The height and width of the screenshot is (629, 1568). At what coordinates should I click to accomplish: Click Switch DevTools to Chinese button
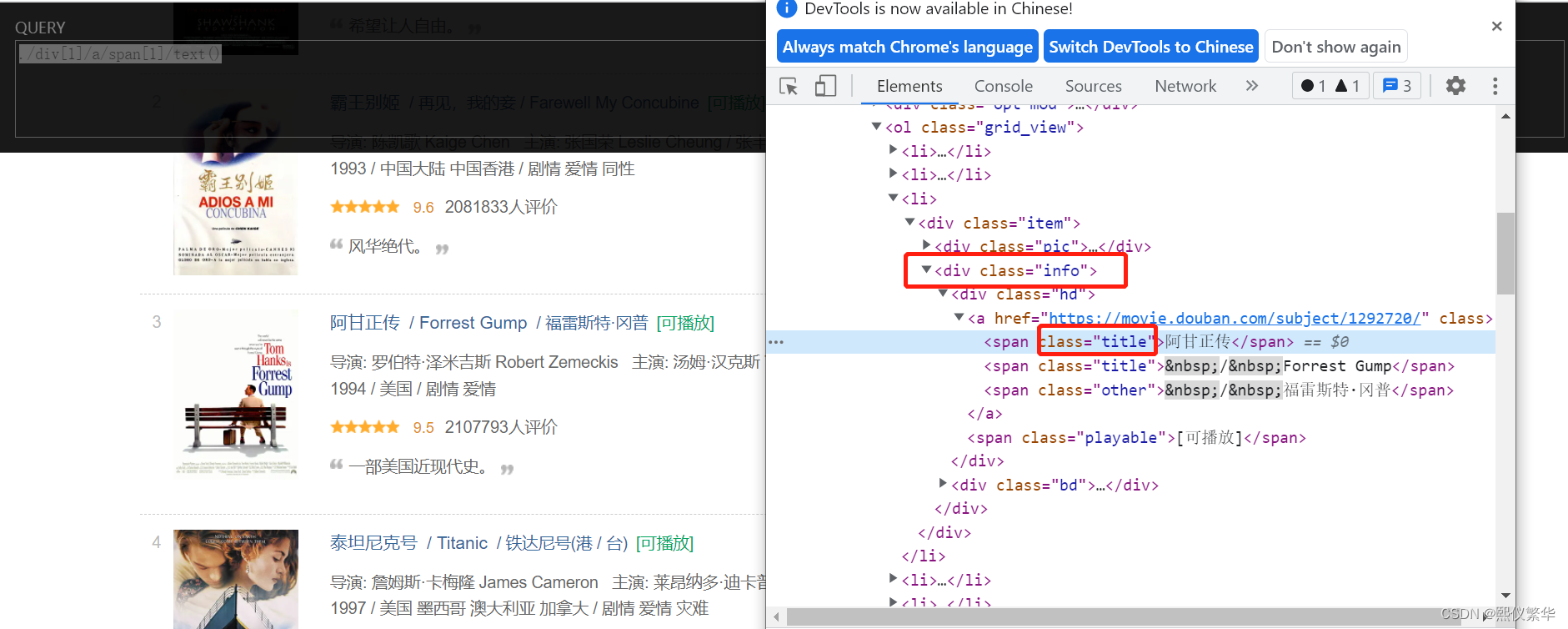coord(1150,47)
